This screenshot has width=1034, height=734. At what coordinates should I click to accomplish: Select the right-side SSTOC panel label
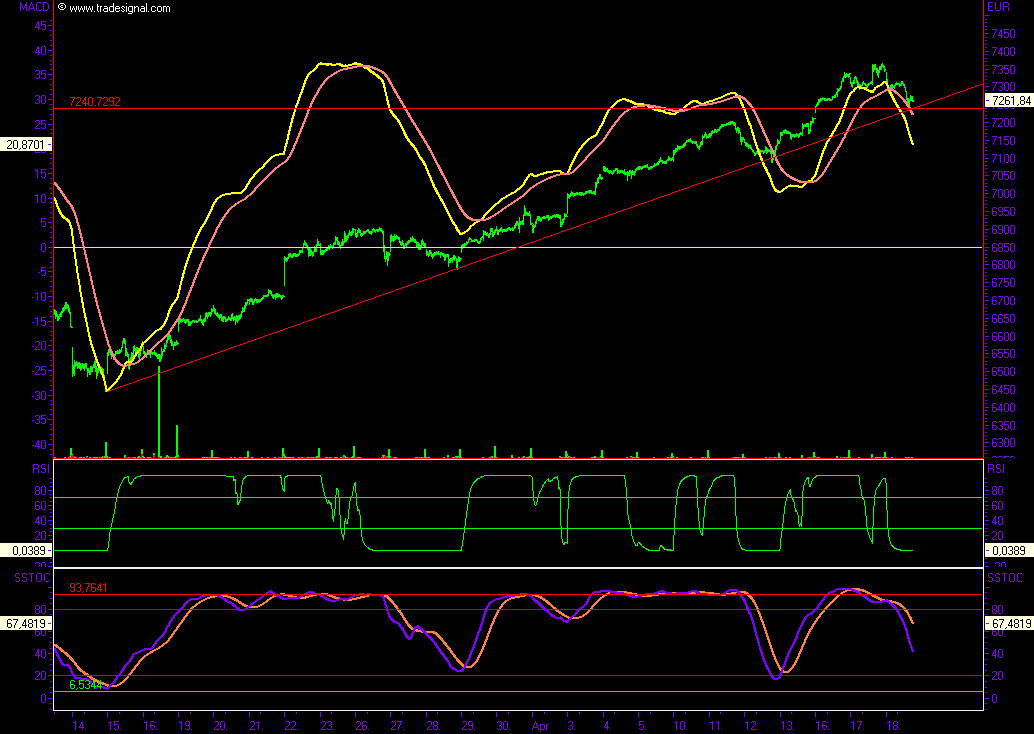click(x=1003, y=579)
